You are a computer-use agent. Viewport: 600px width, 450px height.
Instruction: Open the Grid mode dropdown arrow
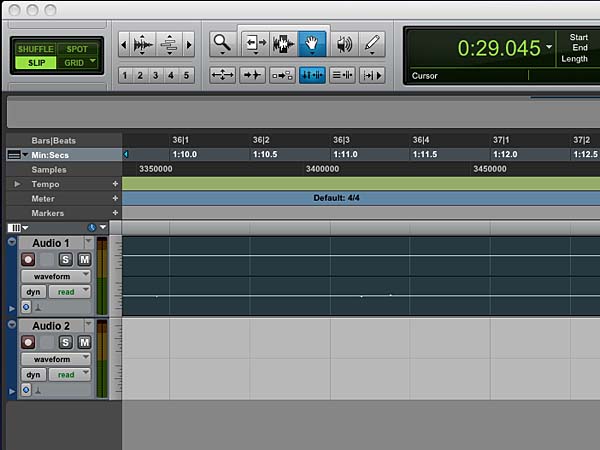click(94, 62)
